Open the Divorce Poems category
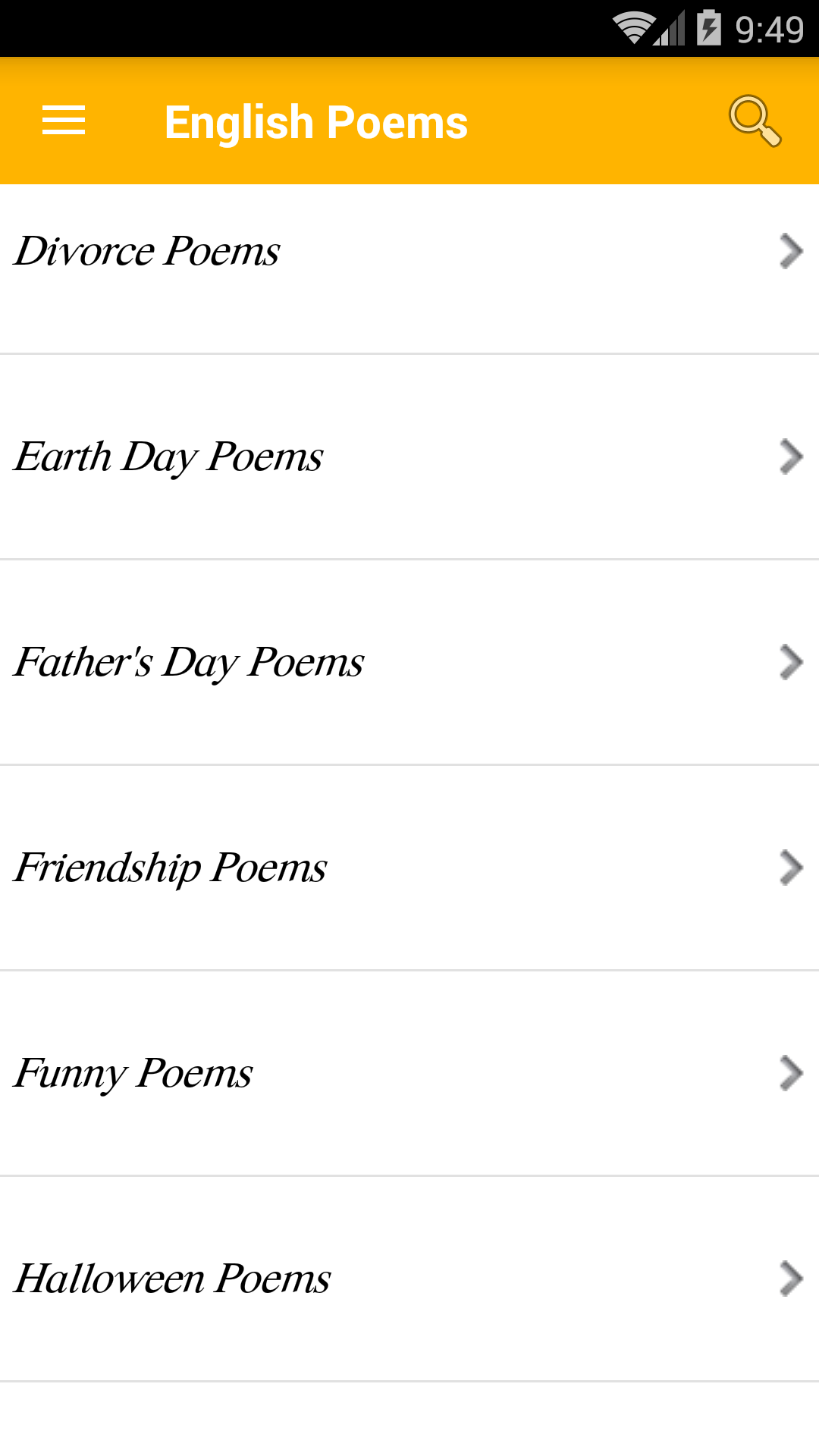Screen dimensions: 819x1456 147,251
